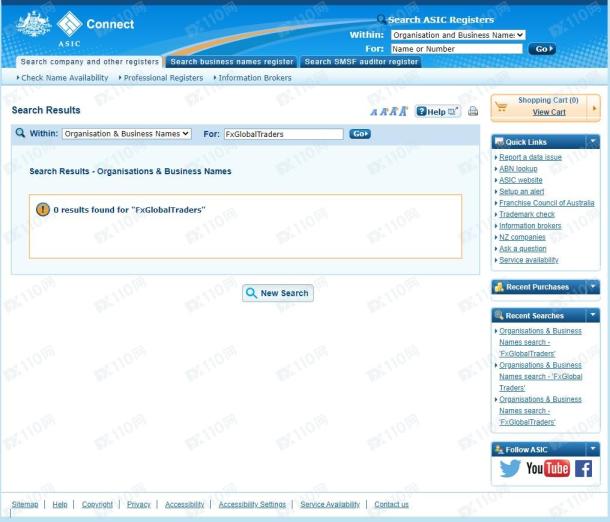Viewport: 610px width, 522px height.
Task: Click the header Name or Number input field
Action: (x=456, y=49)
